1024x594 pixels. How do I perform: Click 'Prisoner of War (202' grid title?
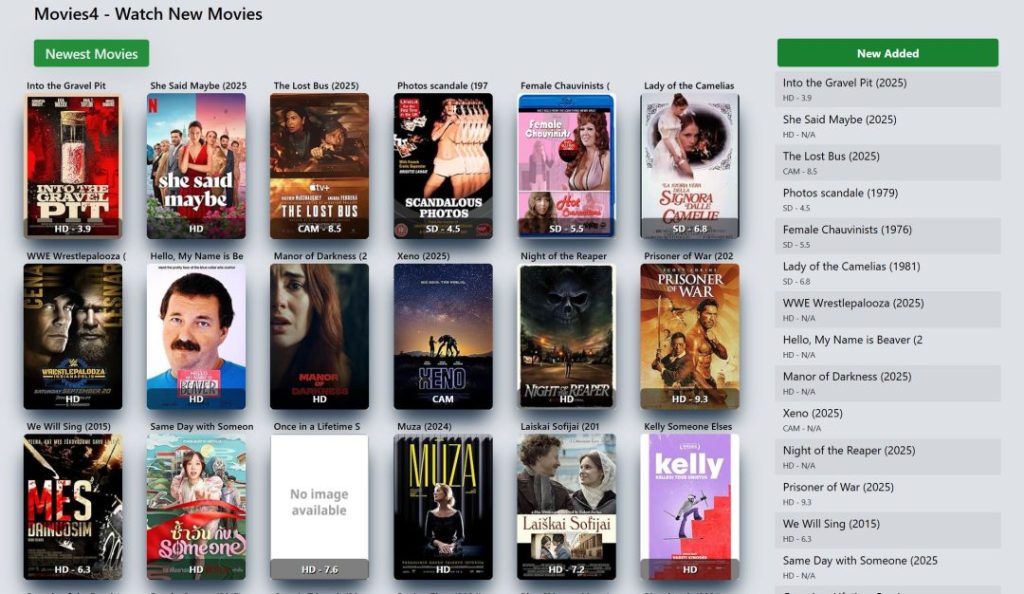(x=688, y=256)
